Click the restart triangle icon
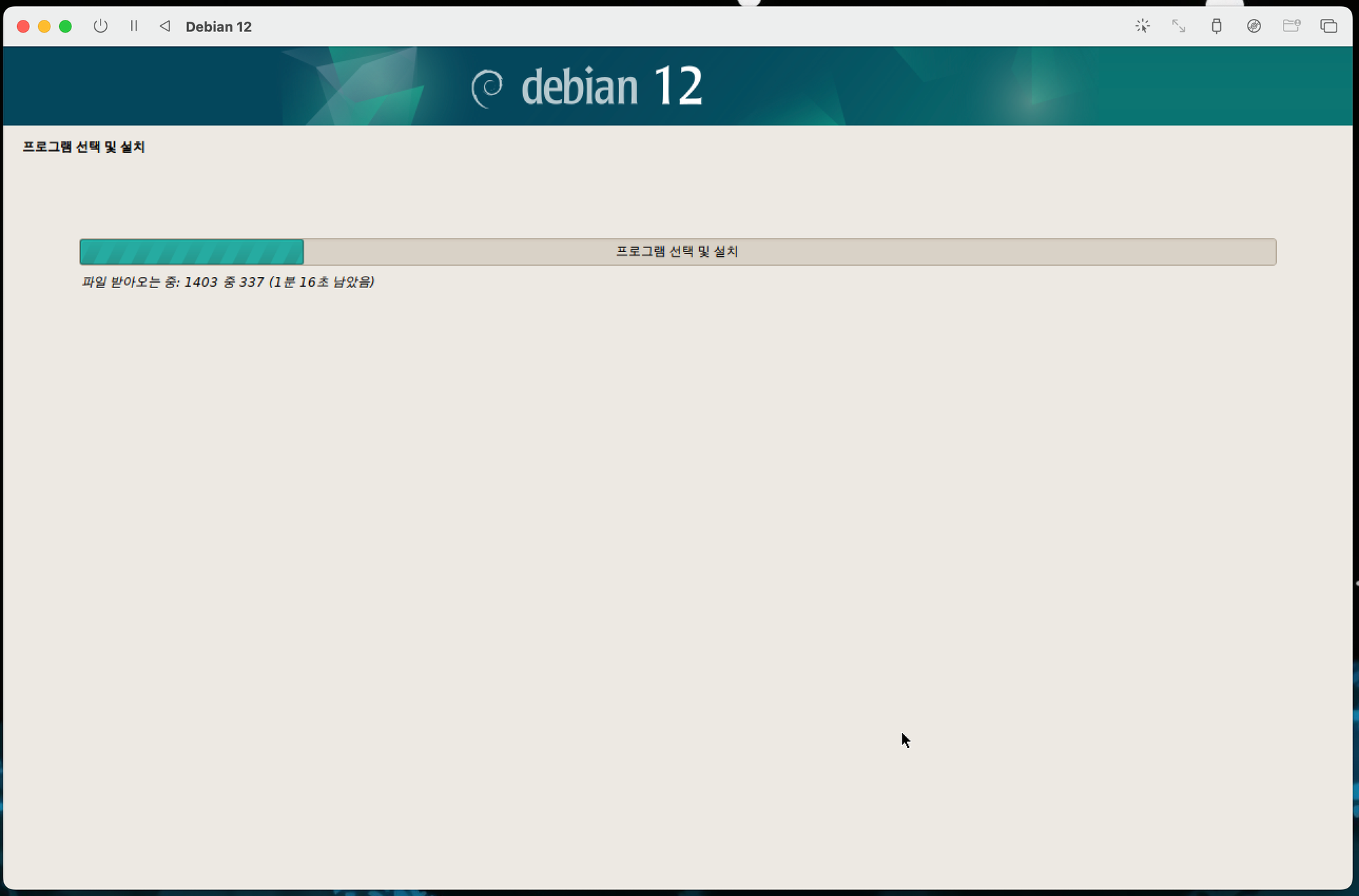 pos(164,26)
